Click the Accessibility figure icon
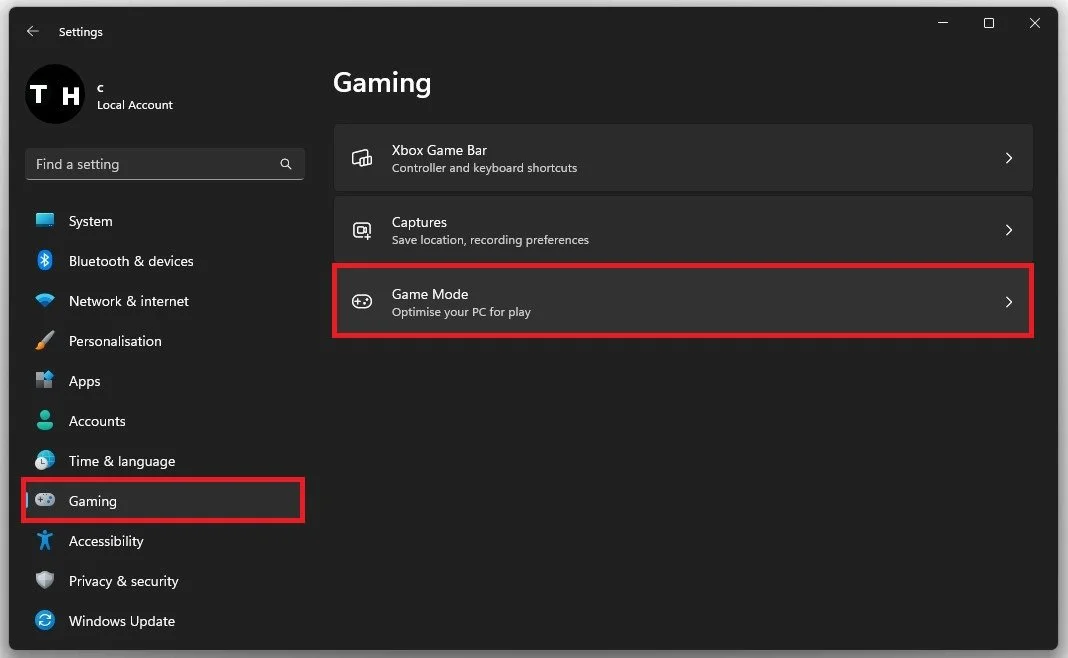Screen dimensions: 1068x658 coord(45,540)
